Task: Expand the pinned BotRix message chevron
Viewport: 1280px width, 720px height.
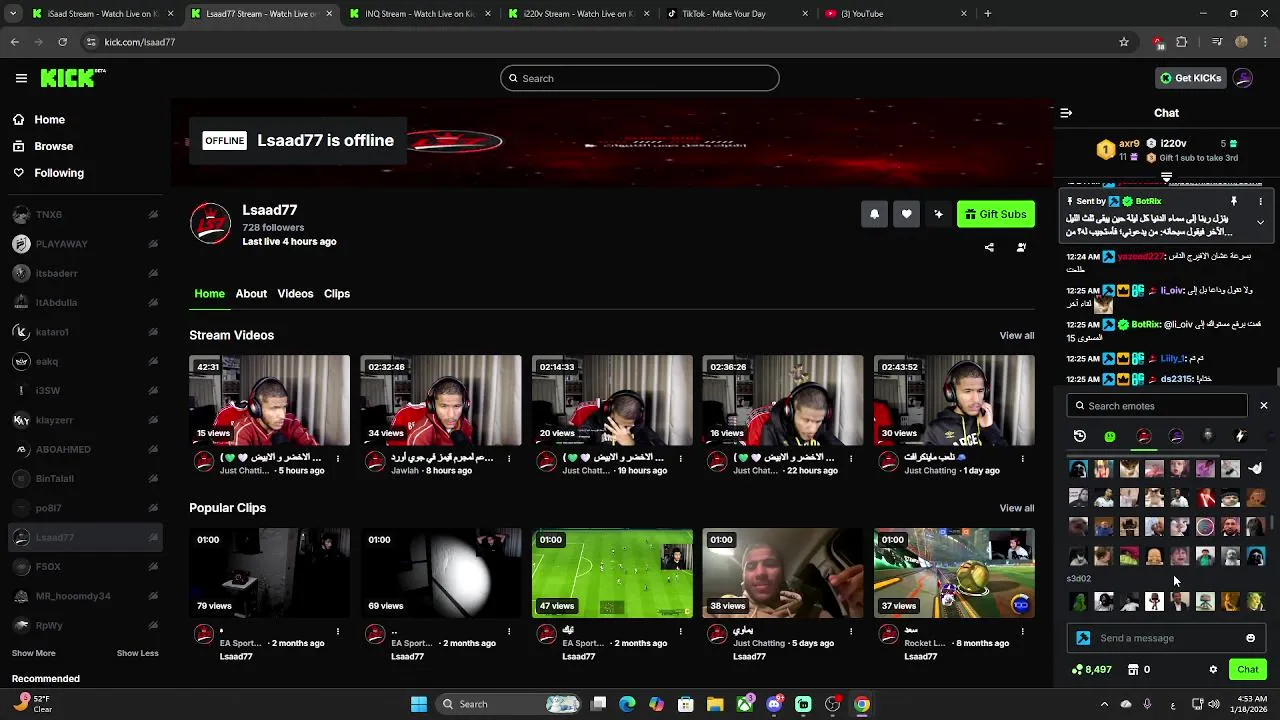Action: [x=1260, y=222]
